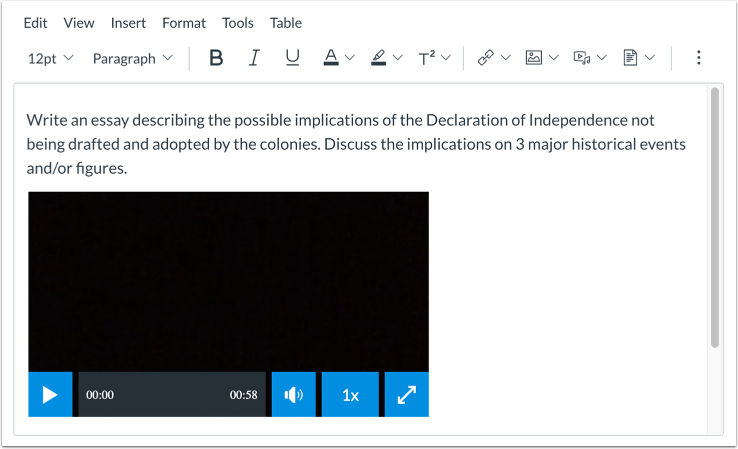Expand the media options arrow
738x449 pixels.
[x=602, y=58]
